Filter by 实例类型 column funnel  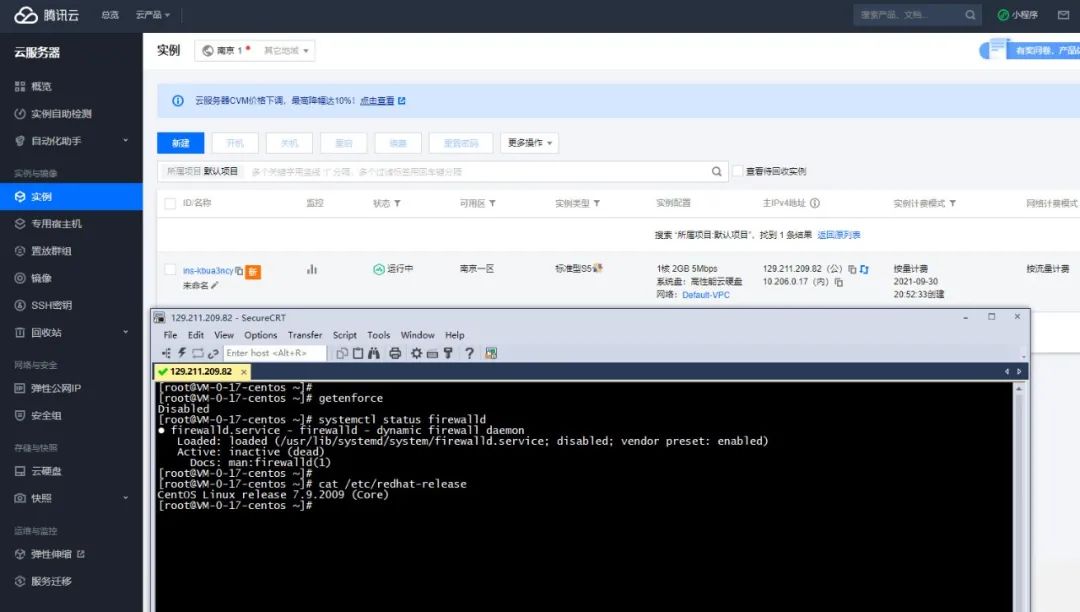tap(596, 204)
